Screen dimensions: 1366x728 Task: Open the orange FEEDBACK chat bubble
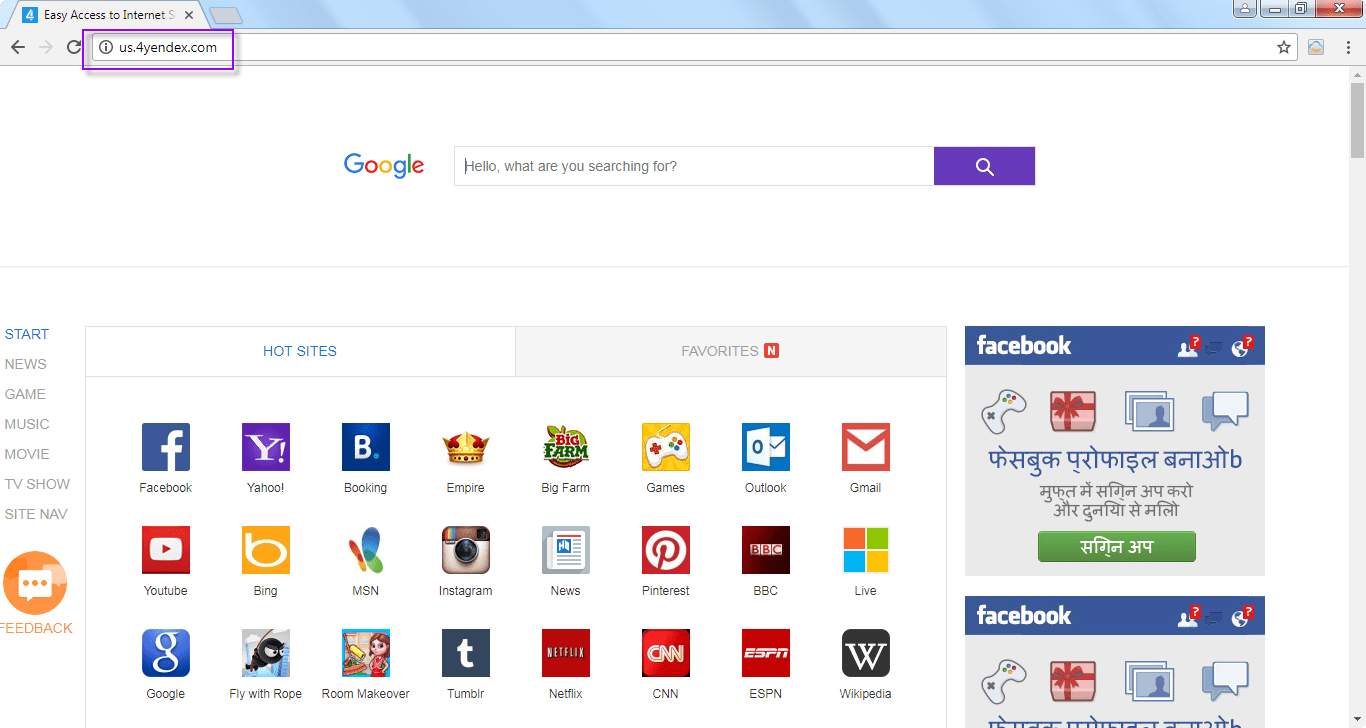click(35, 583)
